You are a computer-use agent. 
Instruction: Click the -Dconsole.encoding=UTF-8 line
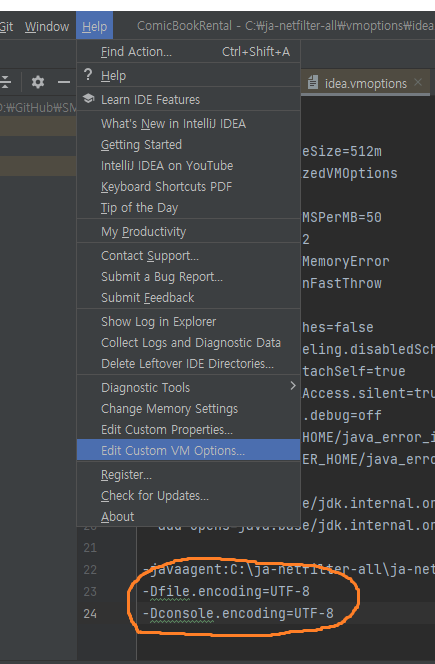[x=238, y=614]
